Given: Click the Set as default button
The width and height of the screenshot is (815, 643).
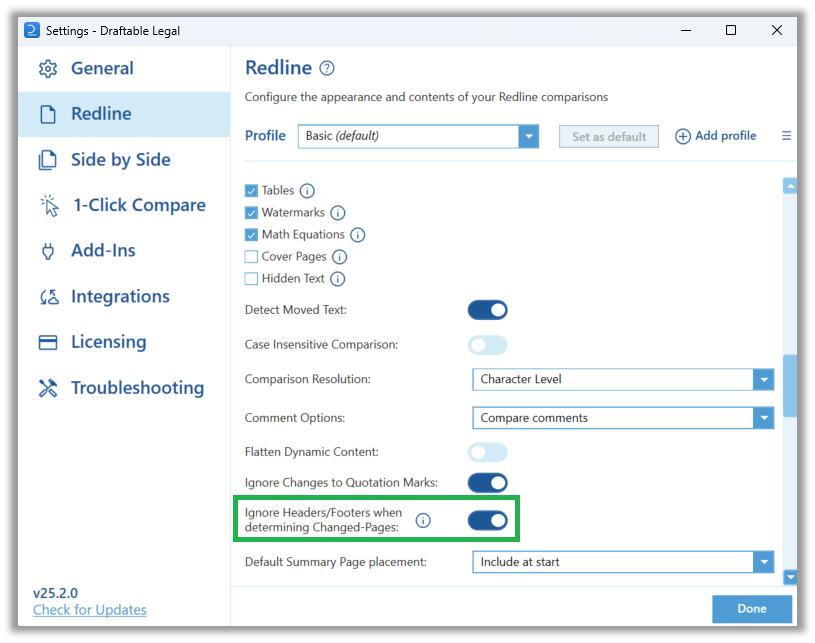Looking at the screenshot, I should tap(609, 137).
